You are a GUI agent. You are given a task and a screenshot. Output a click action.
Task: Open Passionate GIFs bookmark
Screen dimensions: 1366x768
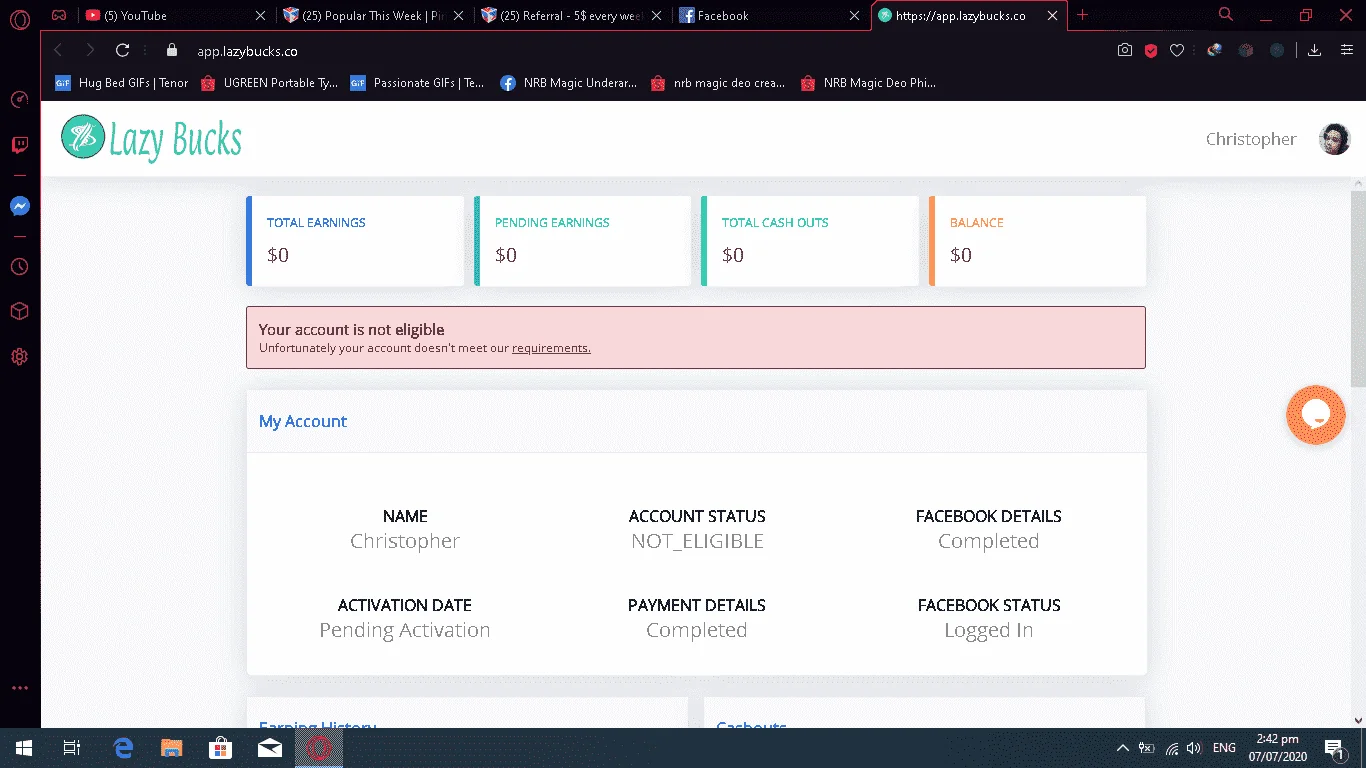417,83
